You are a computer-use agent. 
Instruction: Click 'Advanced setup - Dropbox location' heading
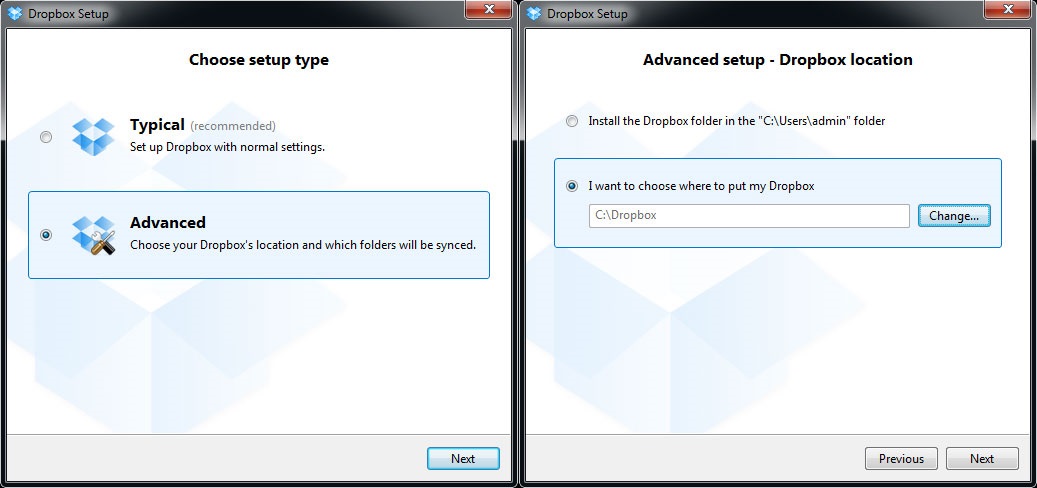tap(778, 60)
